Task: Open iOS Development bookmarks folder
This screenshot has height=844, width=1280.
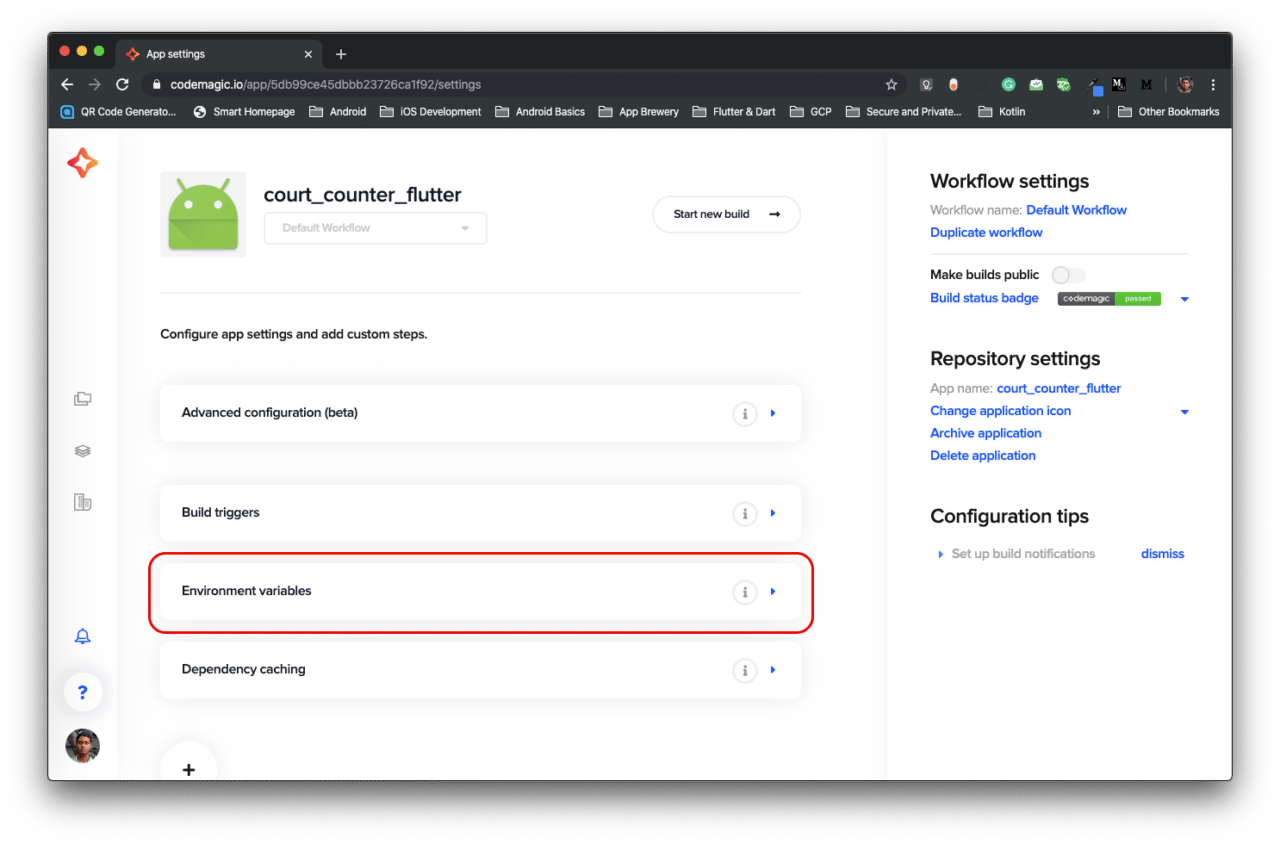Action: [x=431, y=112]
